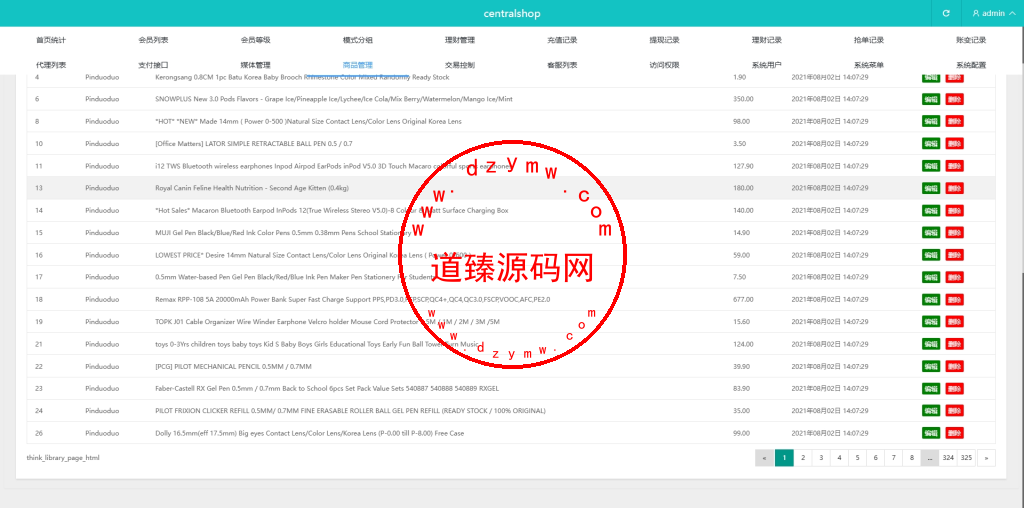
Task: Open 抢单记录 in the navigation
Action: 869,40
